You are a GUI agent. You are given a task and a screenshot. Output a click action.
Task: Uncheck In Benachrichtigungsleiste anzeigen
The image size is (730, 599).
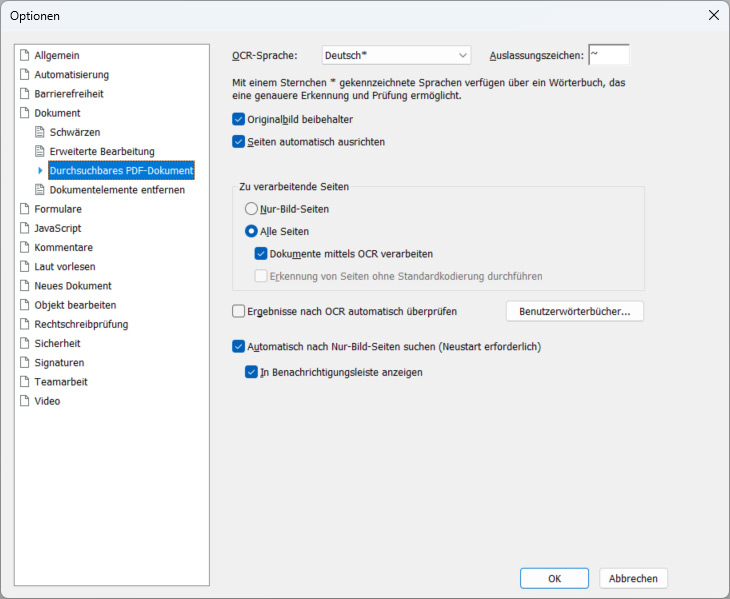pyautogui.click(x=252, y=373)
